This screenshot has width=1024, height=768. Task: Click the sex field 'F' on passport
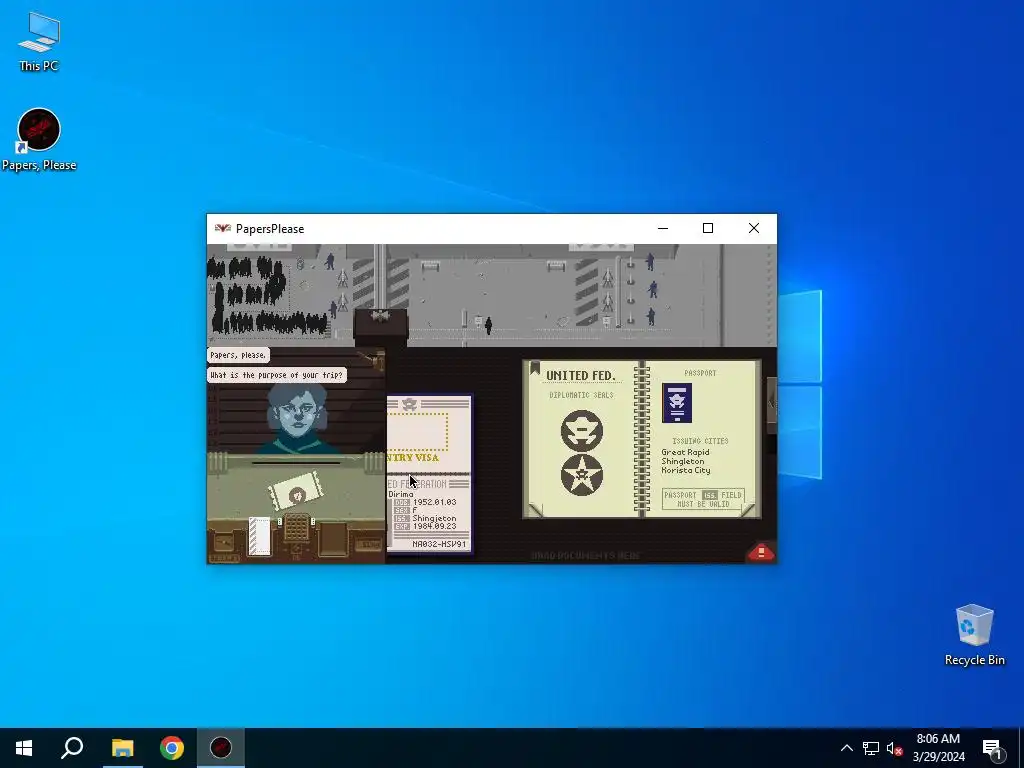coord(415,510)
